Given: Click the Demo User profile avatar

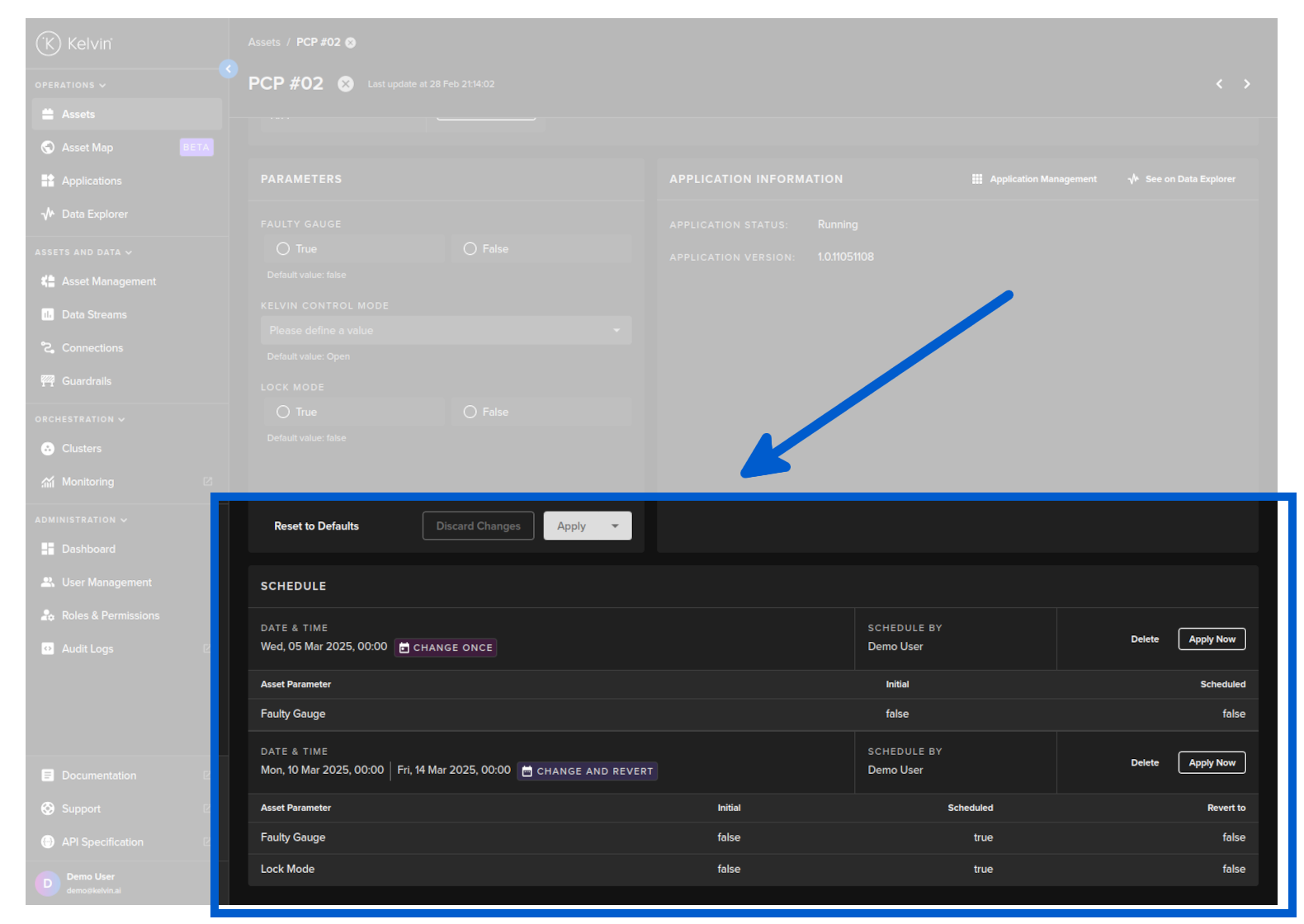Looking at the screenshot, I should pos(48,883).
